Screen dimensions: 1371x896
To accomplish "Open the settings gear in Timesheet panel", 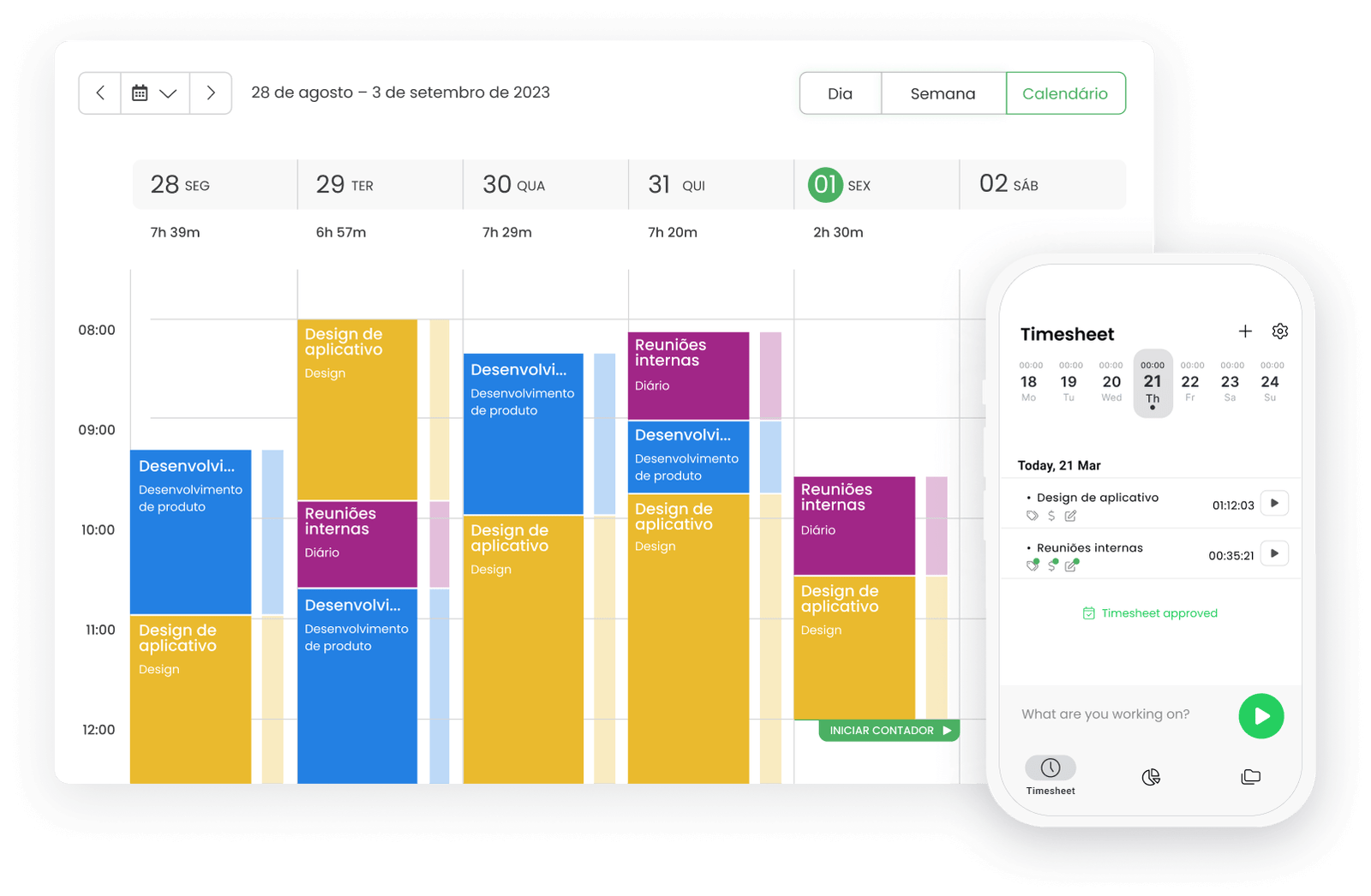I will click(x=1280, y=332).
